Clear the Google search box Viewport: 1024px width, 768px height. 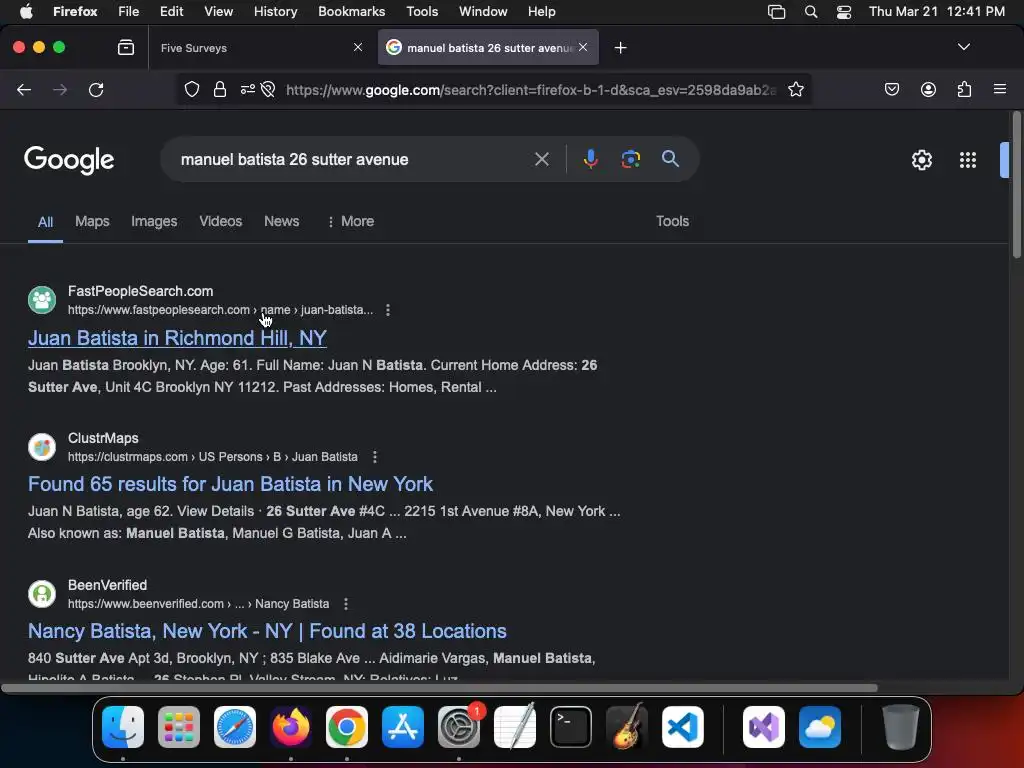(x=541, y=159)
